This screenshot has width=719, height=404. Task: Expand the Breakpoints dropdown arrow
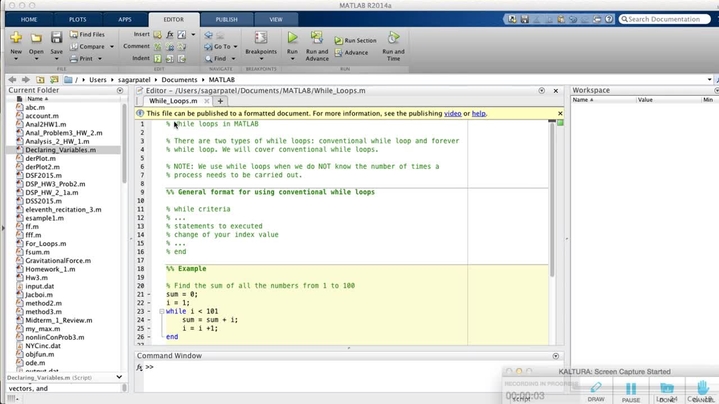(261, 59)
